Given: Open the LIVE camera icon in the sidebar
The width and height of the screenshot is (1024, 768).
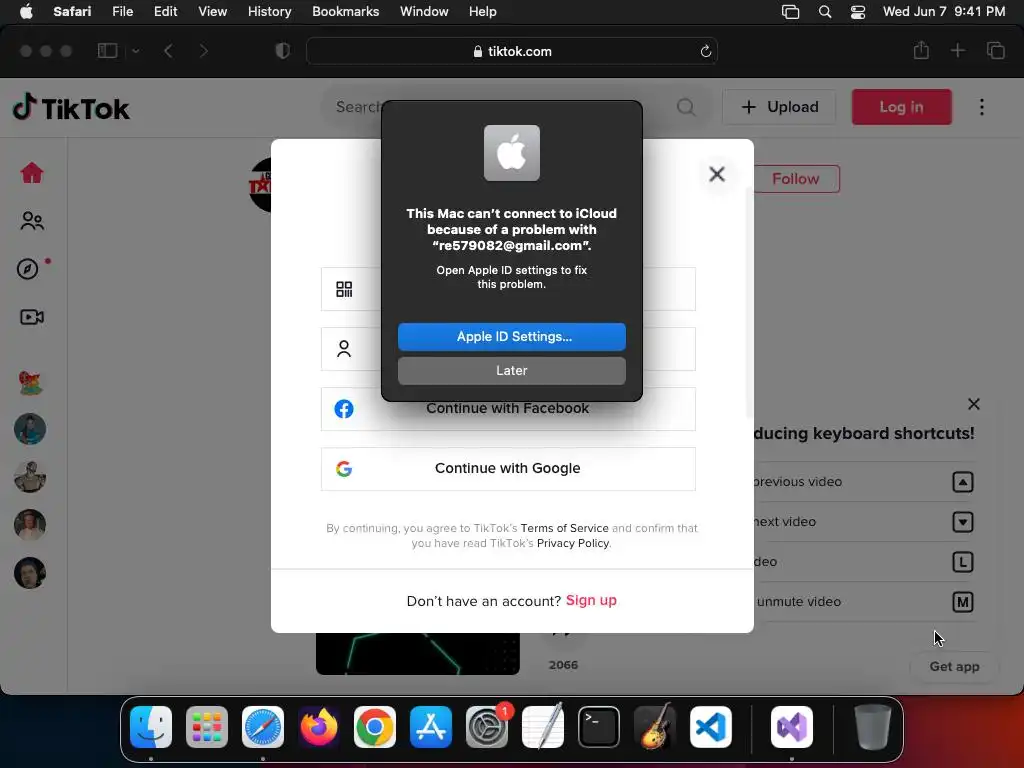Looking at the screenshot, I should point(31,317).
